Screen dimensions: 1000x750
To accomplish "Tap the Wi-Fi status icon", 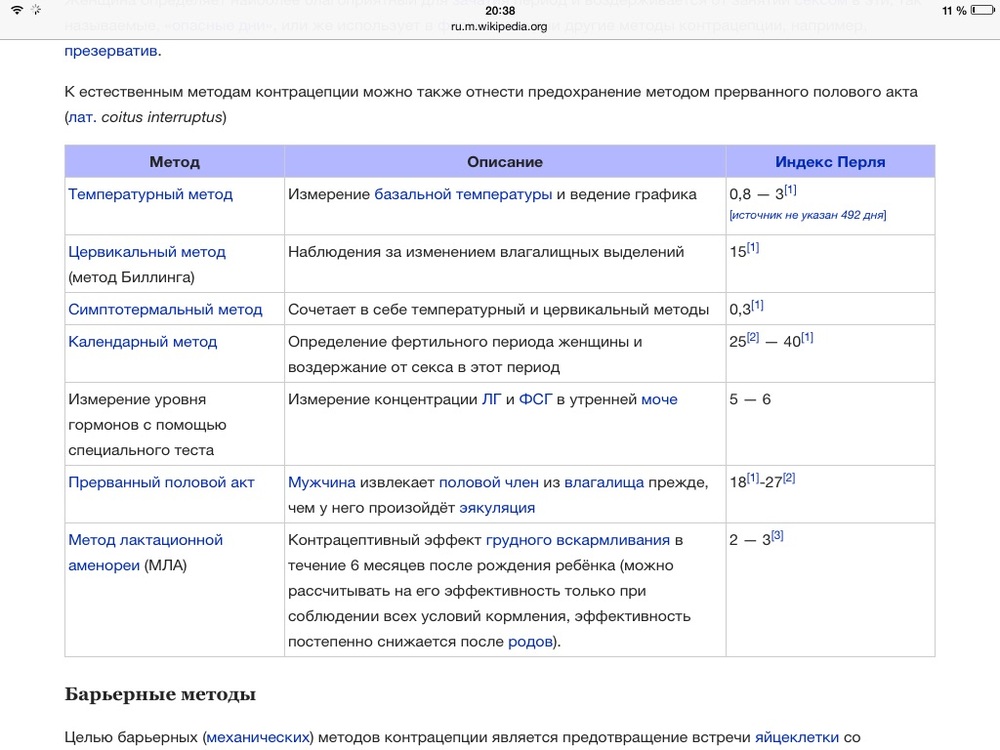I will tap(17, 10).
